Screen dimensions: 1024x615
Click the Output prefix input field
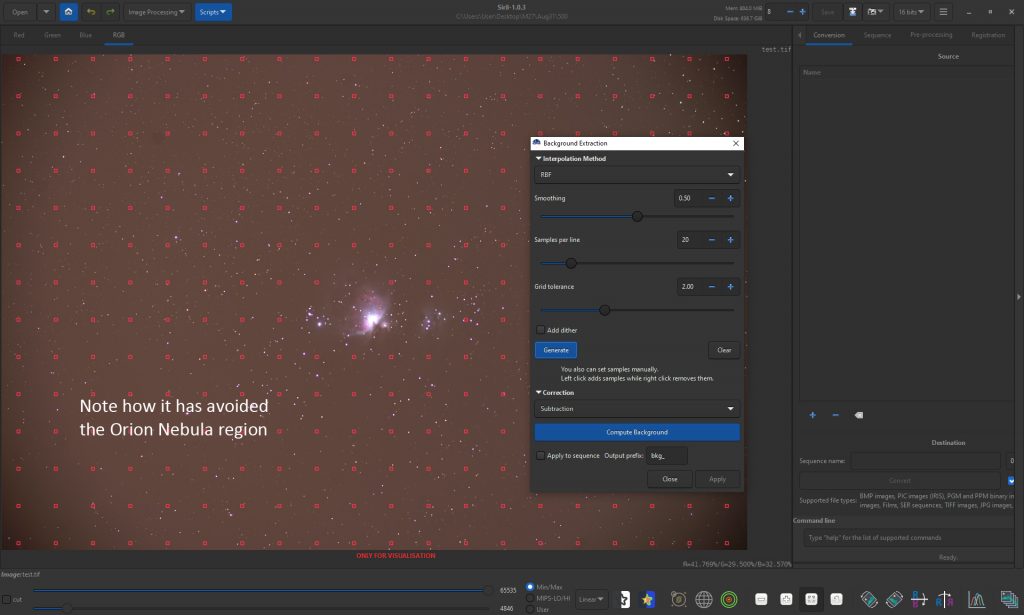coord(667,456)
